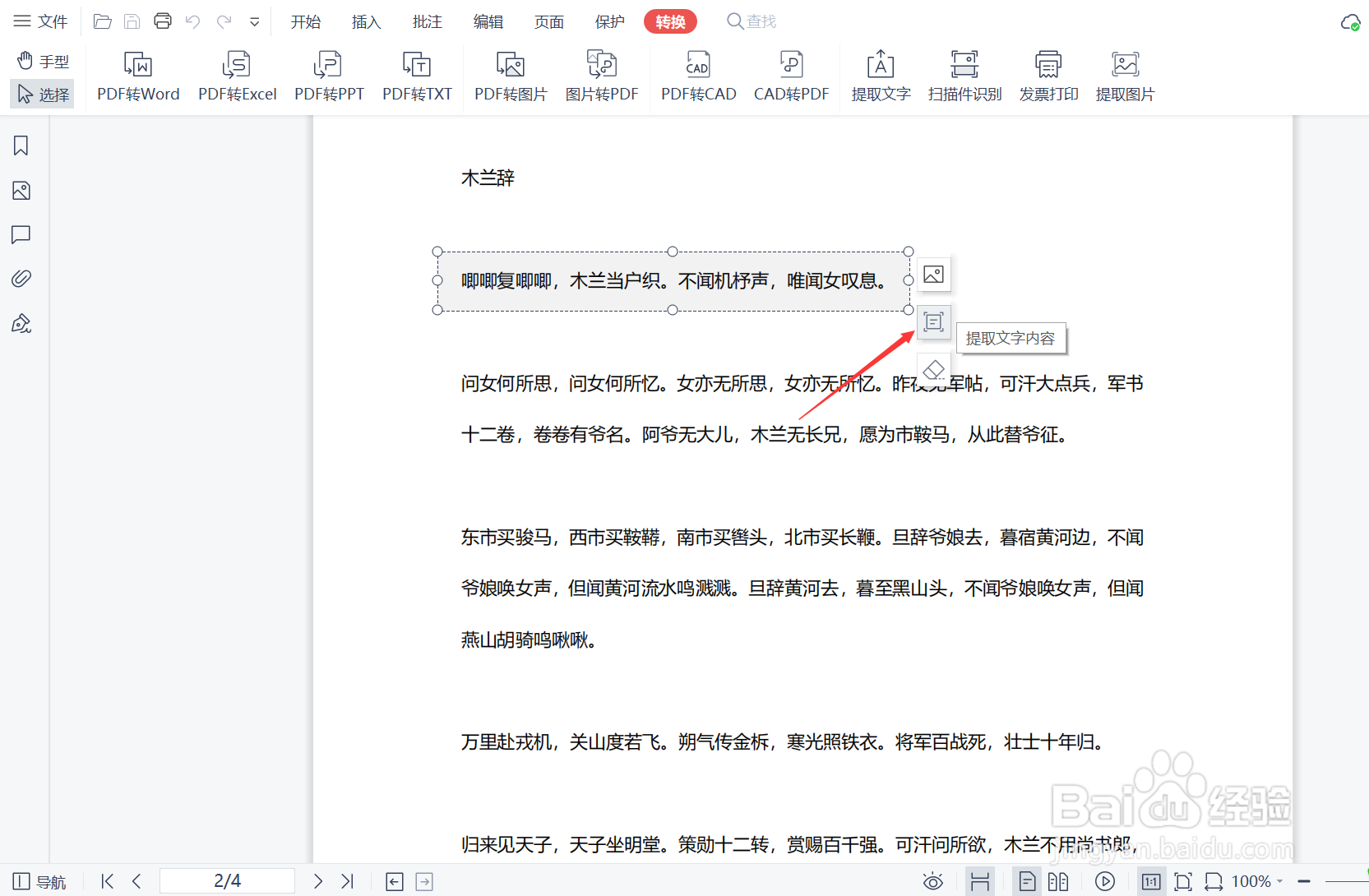
Task: Switch to the 手型 hand tool
Action: 42,60
